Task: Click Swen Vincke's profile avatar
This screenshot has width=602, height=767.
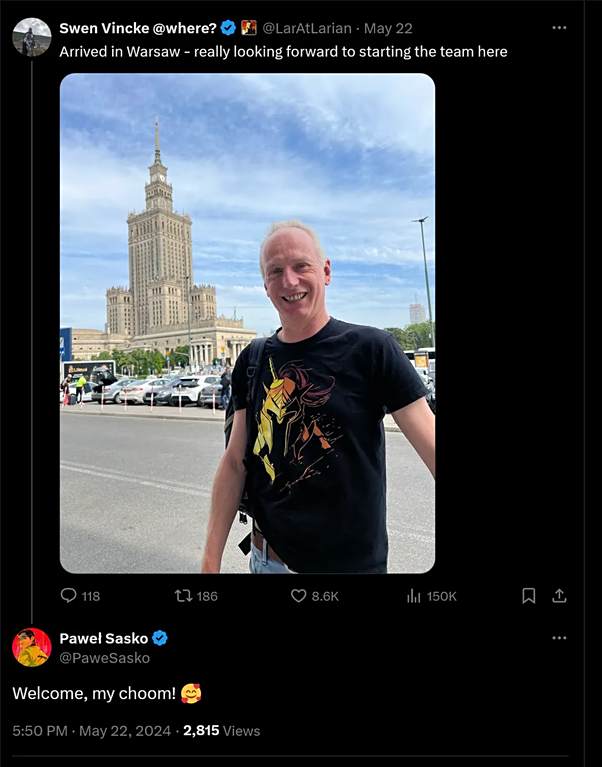Action: tap(32, 37)
